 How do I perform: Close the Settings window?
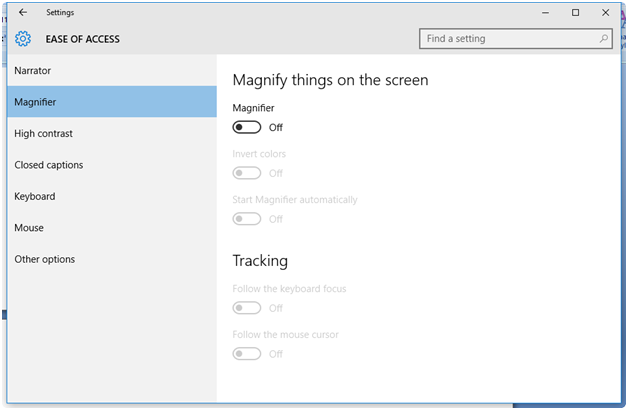pyautogui.click(x=605, y=13)
